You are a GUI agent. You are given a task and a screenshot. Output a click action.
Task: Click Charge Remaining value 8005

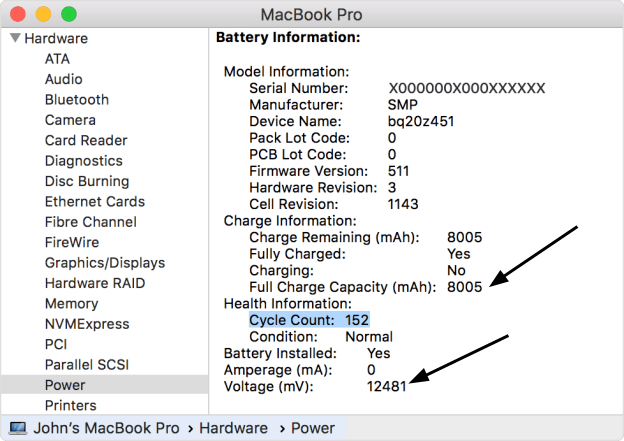pyautogui.click(x=464, y=237)
